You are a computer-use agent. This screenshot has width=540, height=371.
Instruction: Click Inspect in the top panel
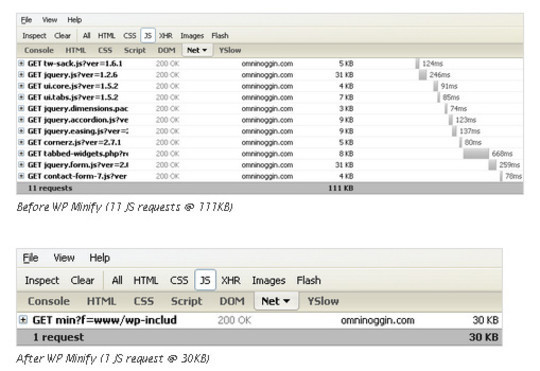point(34,36)
